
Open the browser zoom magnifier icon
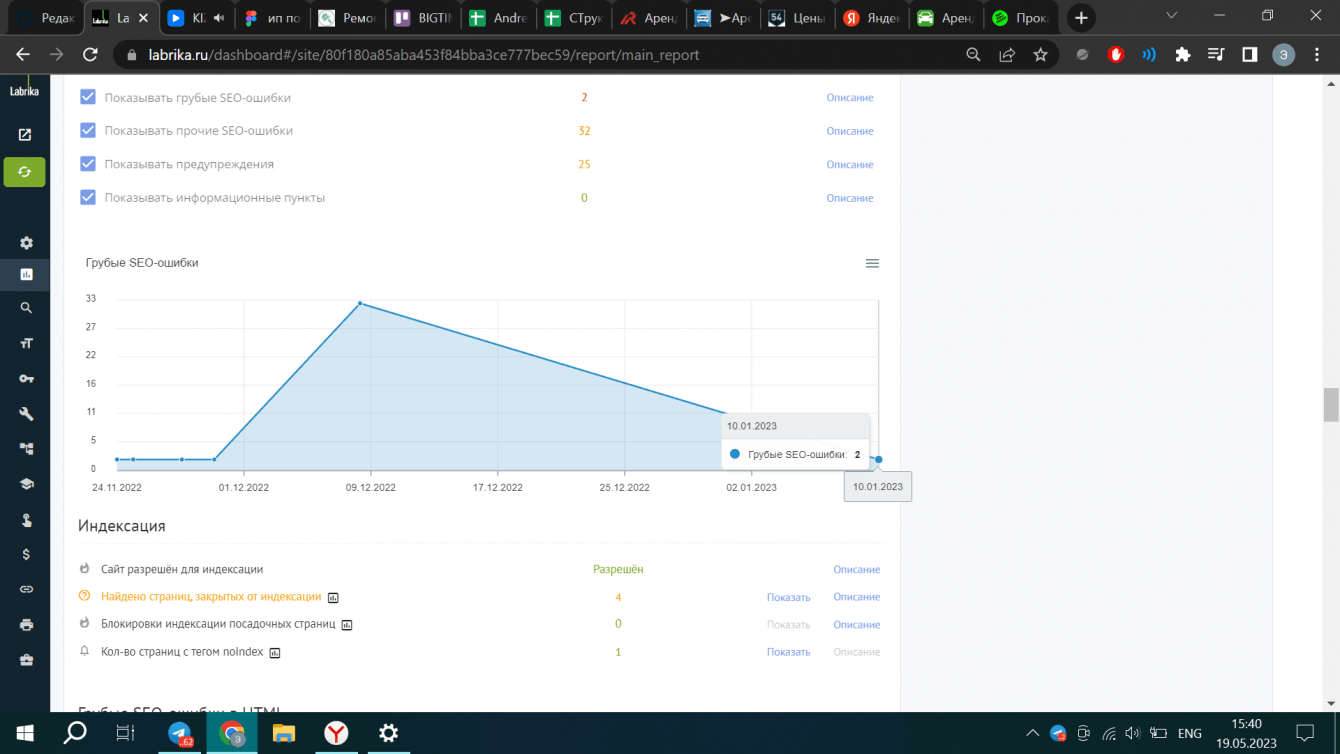click(973, 55)
